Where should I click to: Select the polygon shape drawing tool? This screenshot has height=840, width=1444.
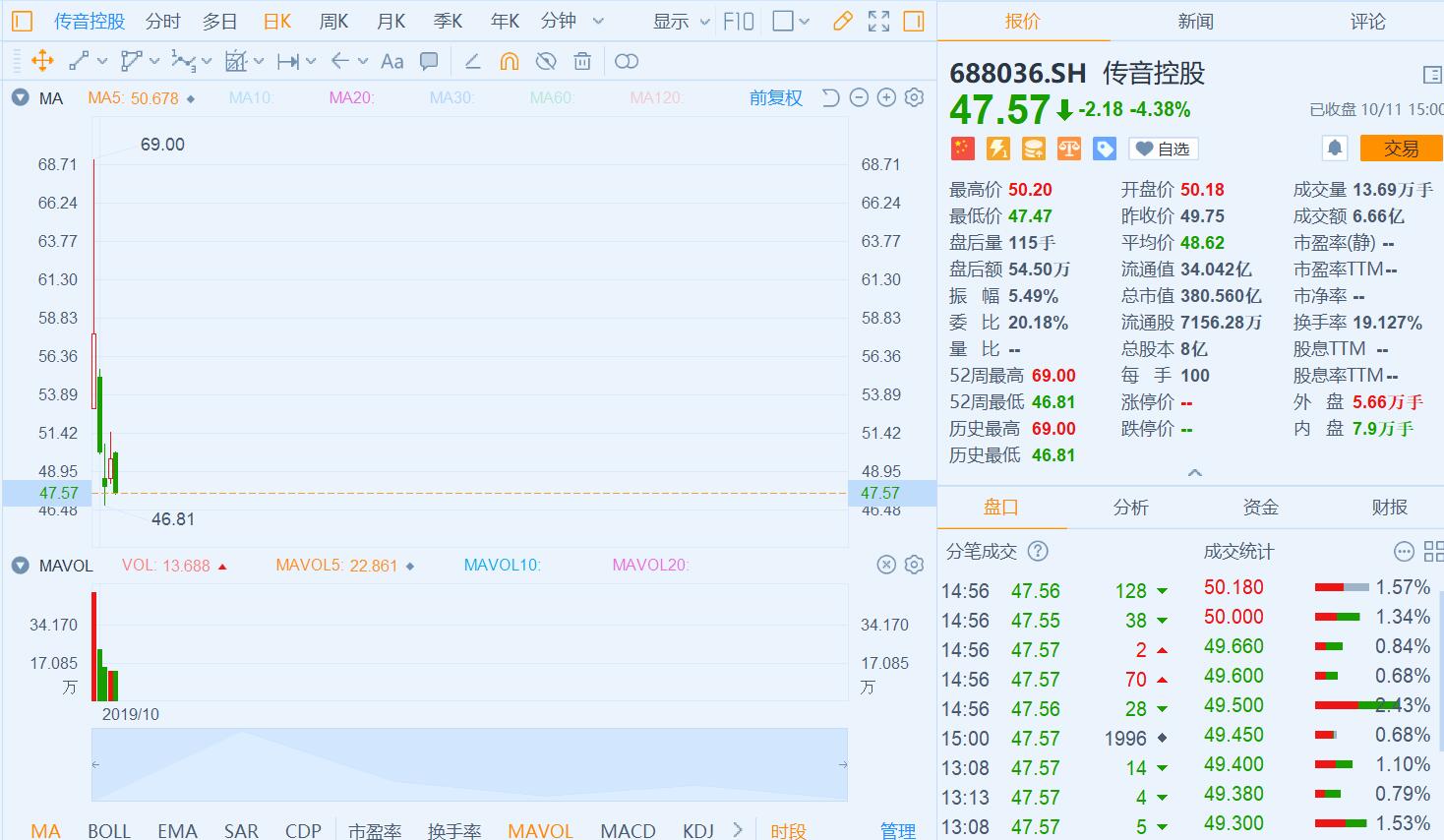131,61
